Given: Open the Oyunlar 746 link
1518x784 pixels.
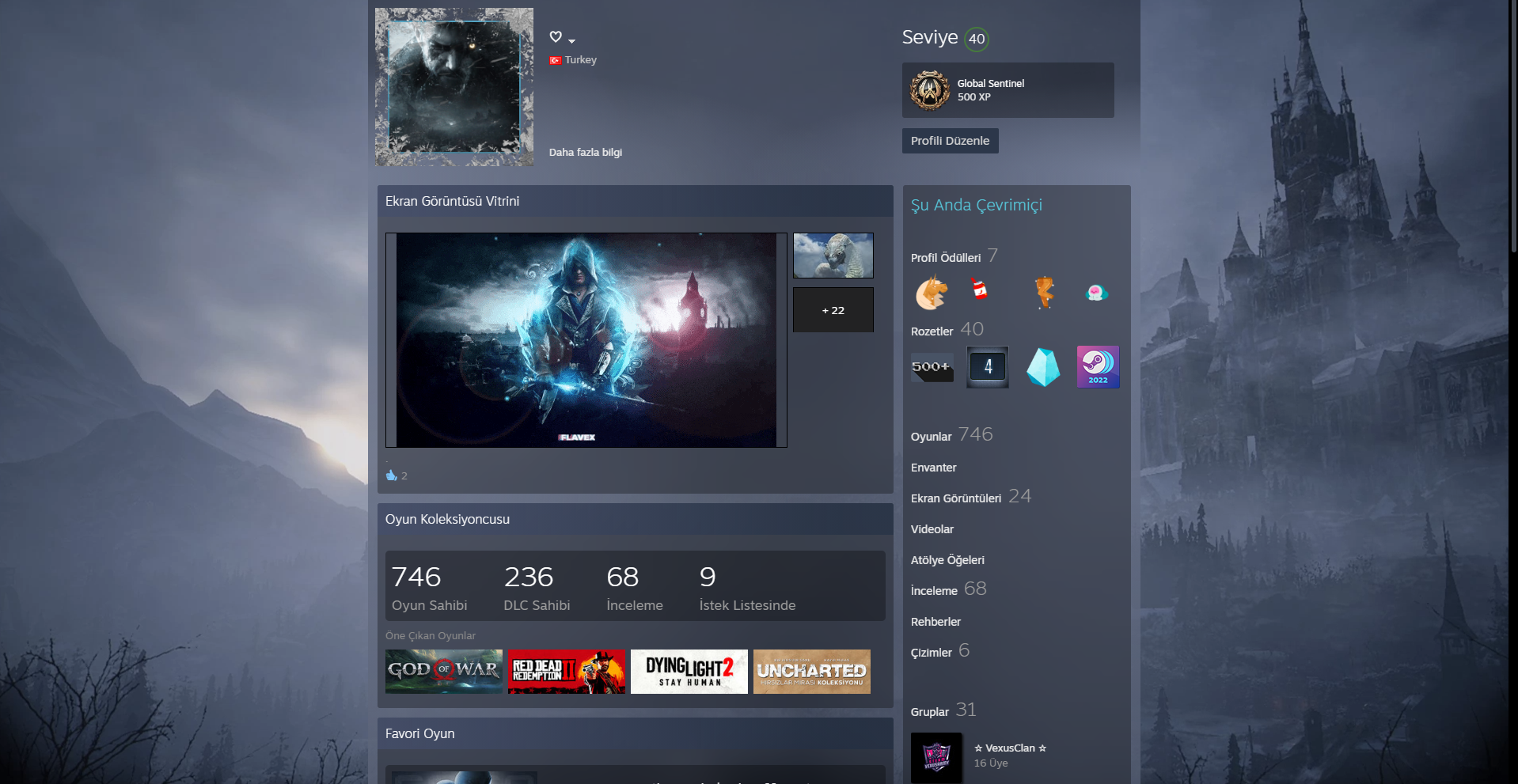Looking at the screenshot, I should 952,435.
